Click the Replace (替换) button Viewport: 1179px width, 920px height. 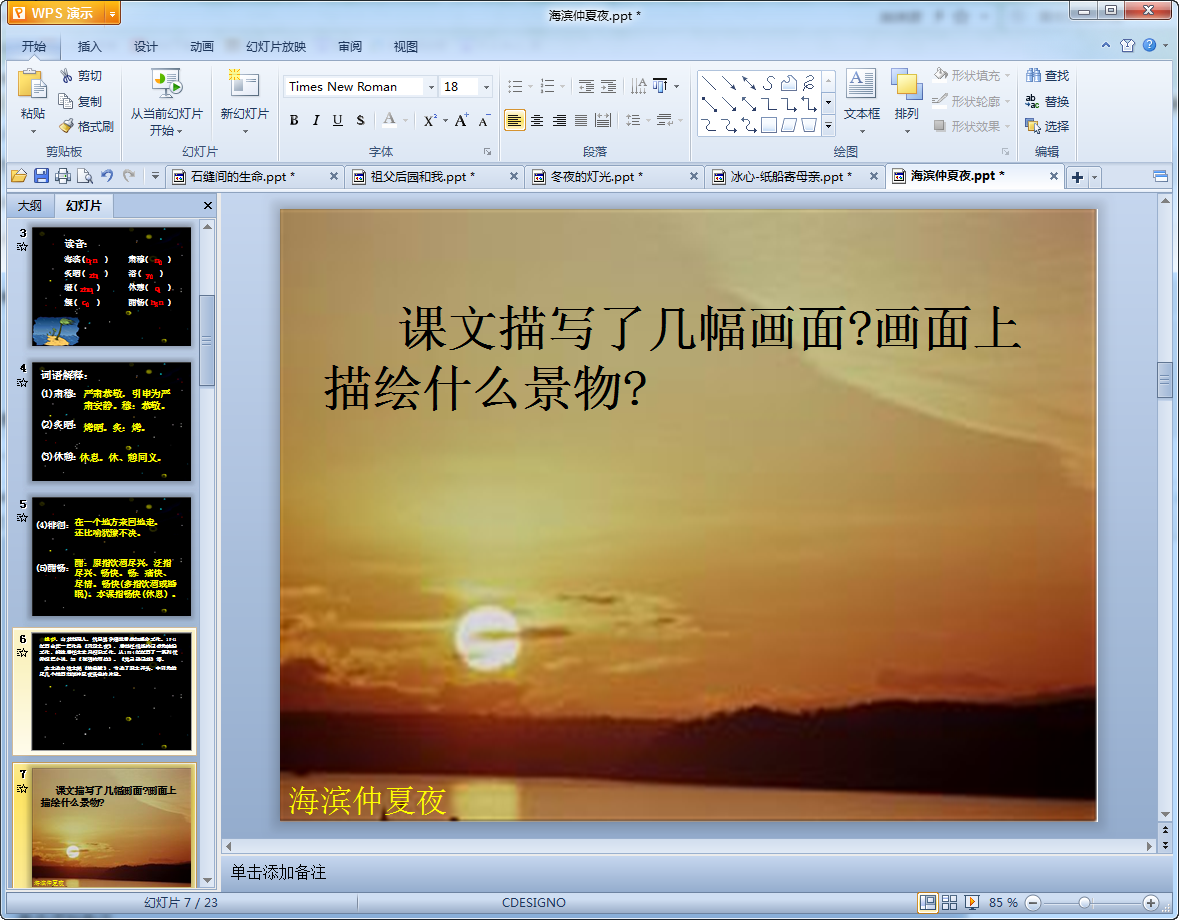[1047, 101]
